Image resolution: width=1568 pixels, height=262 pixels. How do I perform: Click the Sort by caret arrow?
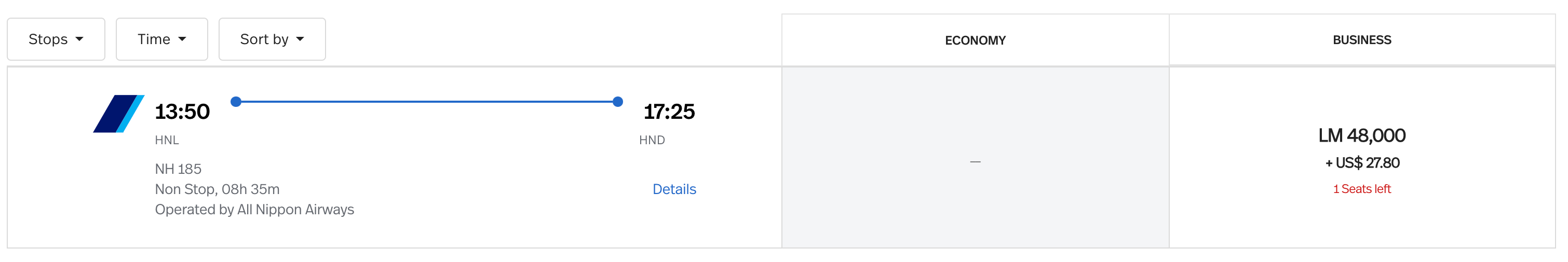(300, 39)
